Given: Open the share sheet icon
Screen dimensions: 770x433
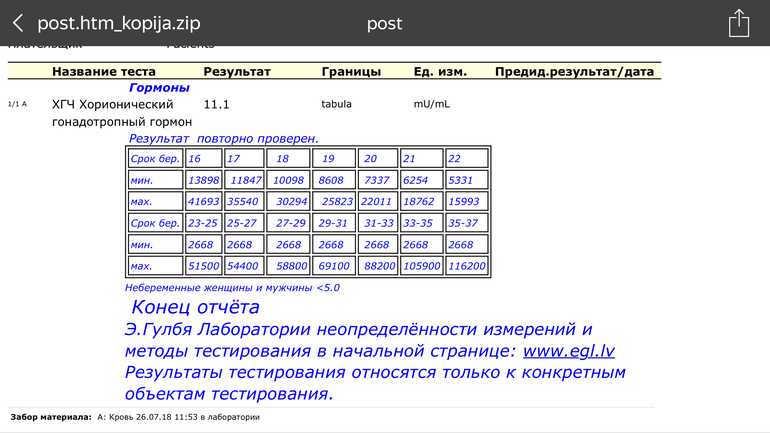Looking at the screenshot, I should [738, 23].
